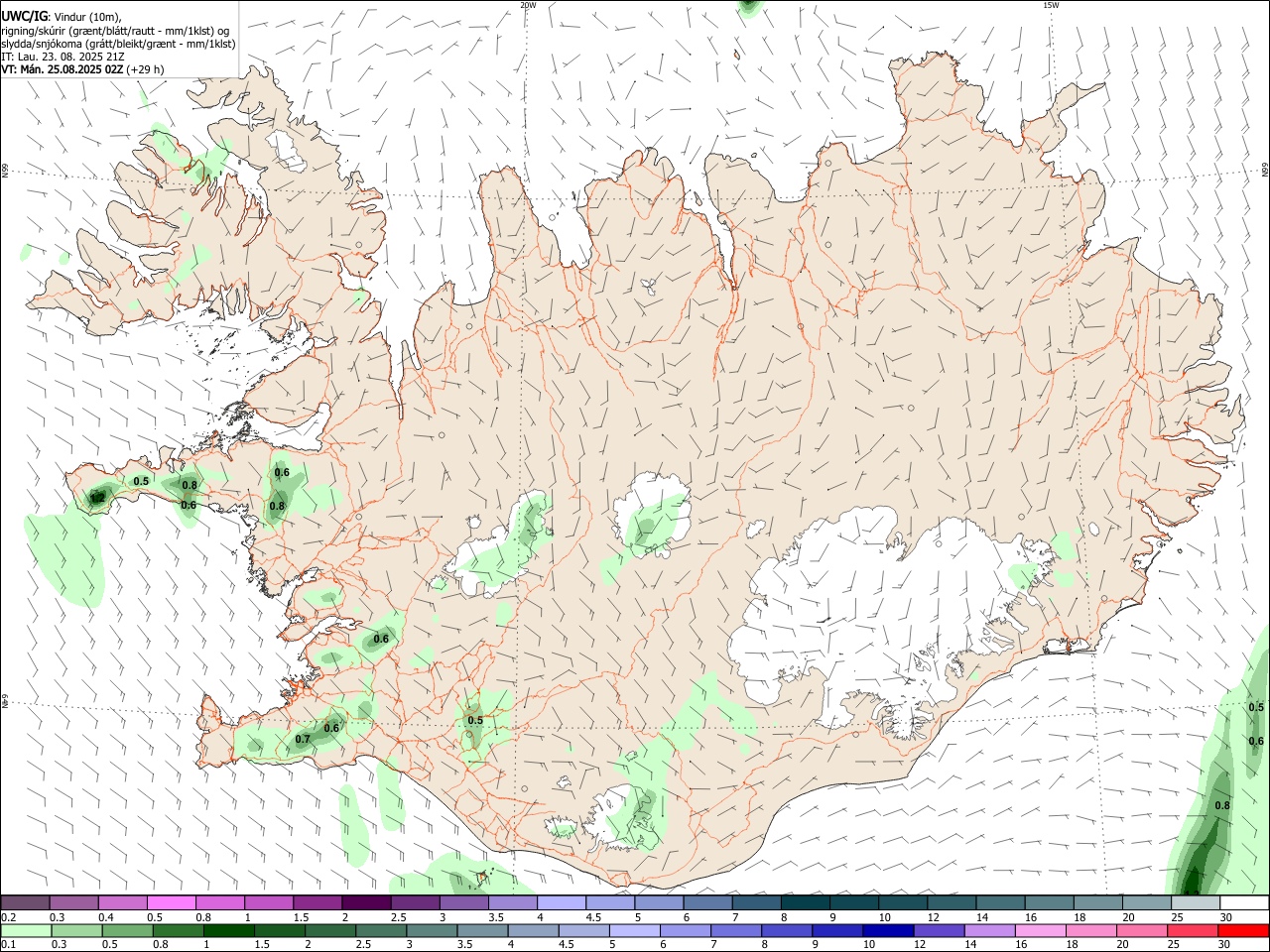
Task: Click the upper legend swatch labeled 10
Action: click(904, 902)
